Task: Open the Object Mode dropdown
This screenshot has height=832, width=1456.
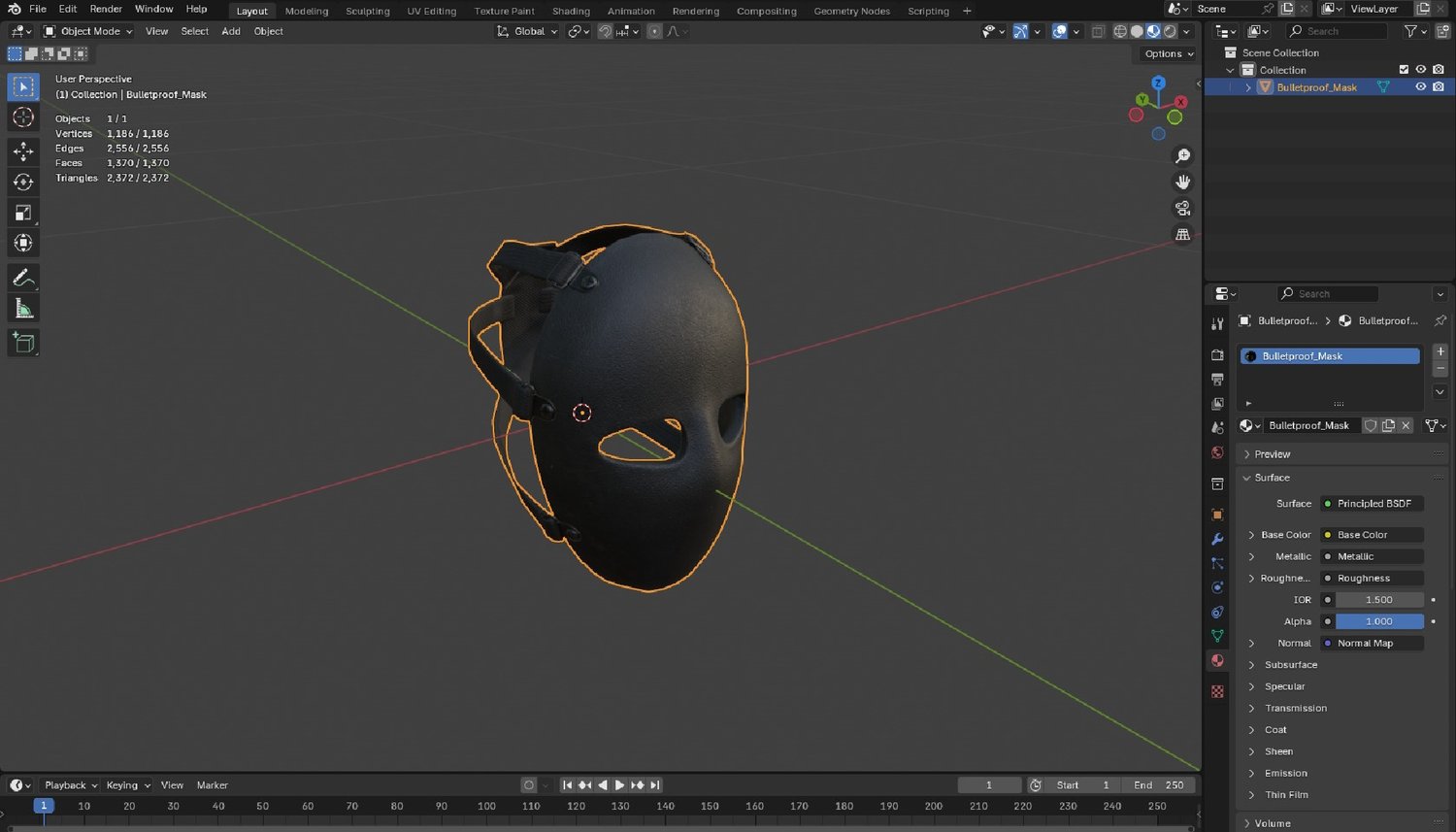Action: click(88, 31)
